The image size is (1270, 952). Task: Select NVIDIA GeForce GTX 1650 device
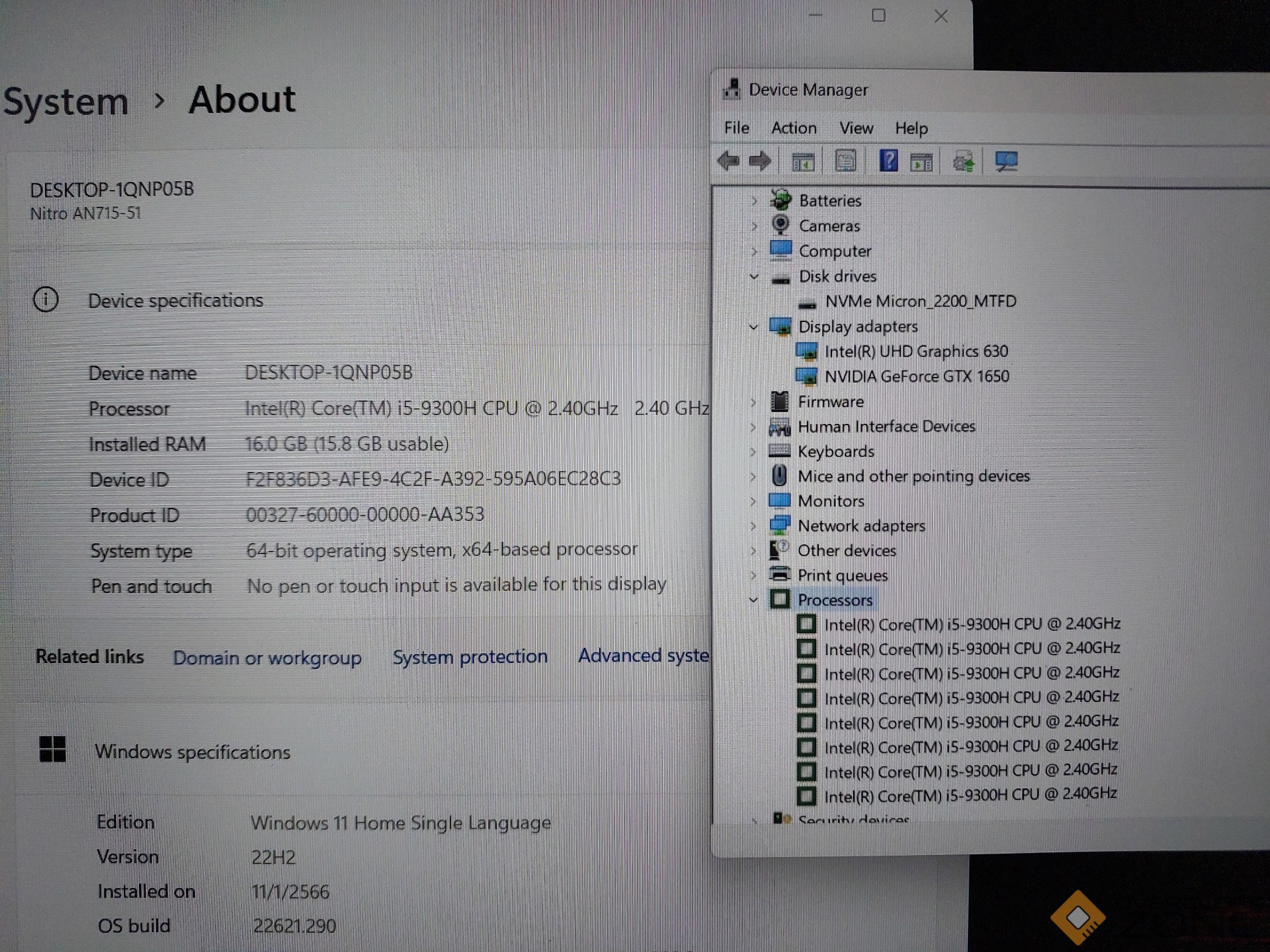[916, 377]
